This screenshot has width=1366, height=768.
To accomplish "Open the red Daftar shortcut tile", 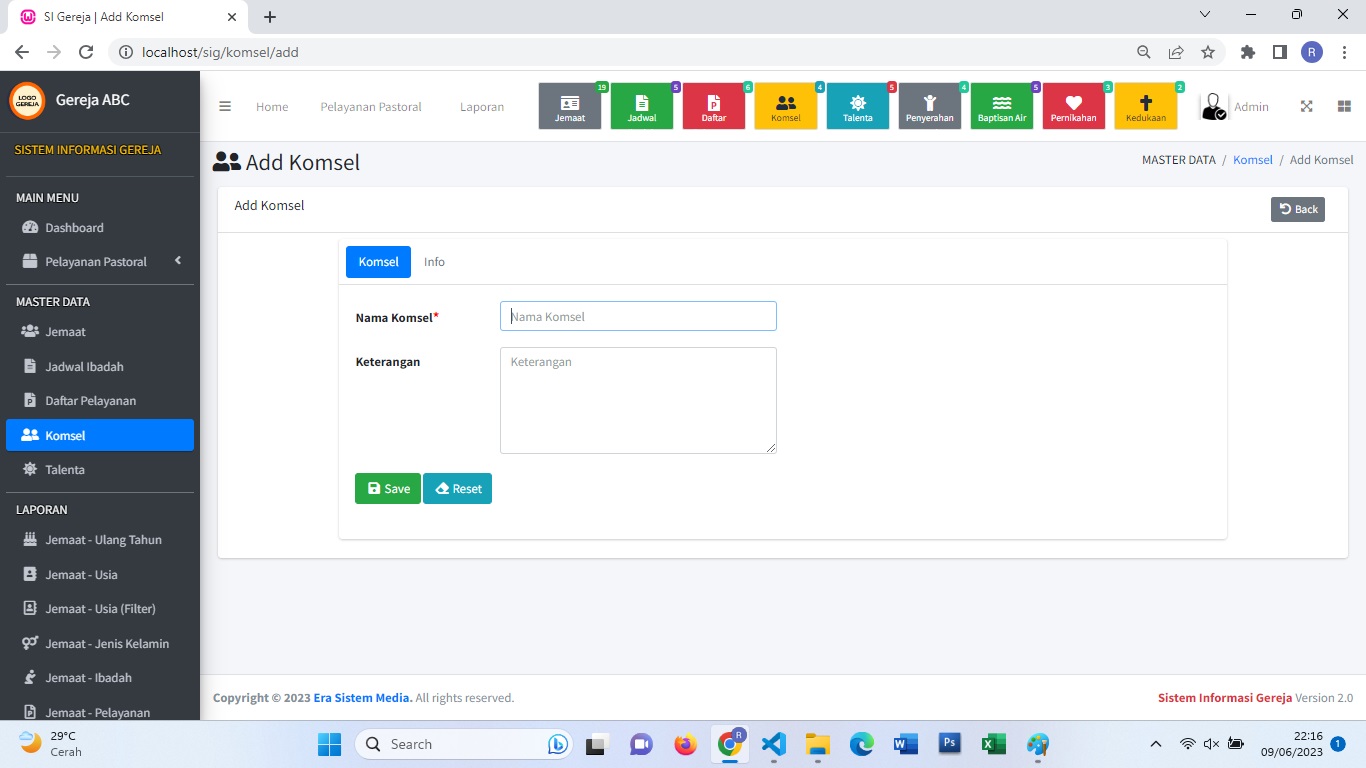I will [x=714, y=107].
